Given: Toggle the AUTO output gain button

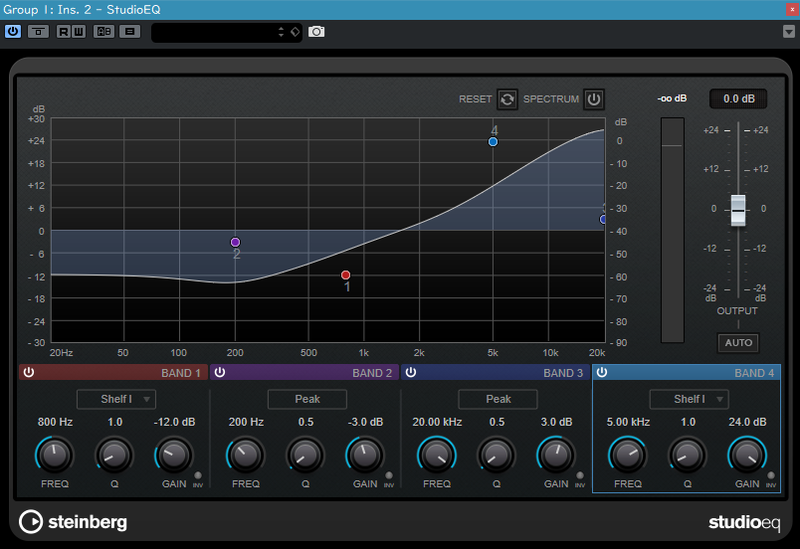Looking at the screenshot, I should [x=738, y=343].
